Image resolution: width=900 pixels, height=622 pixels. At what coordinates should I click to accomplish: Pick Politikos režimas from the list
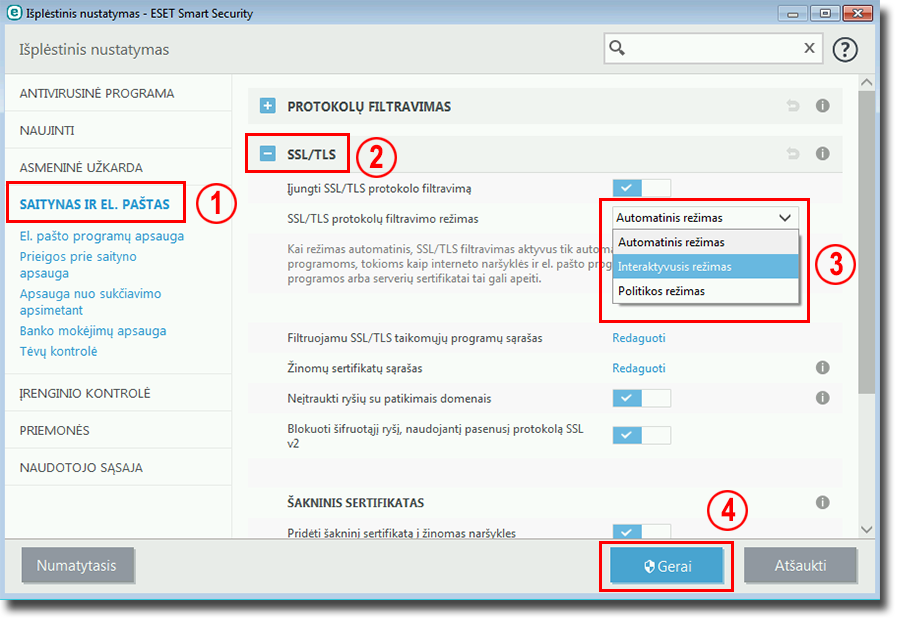pyautogui.click(x=705, y=291)
